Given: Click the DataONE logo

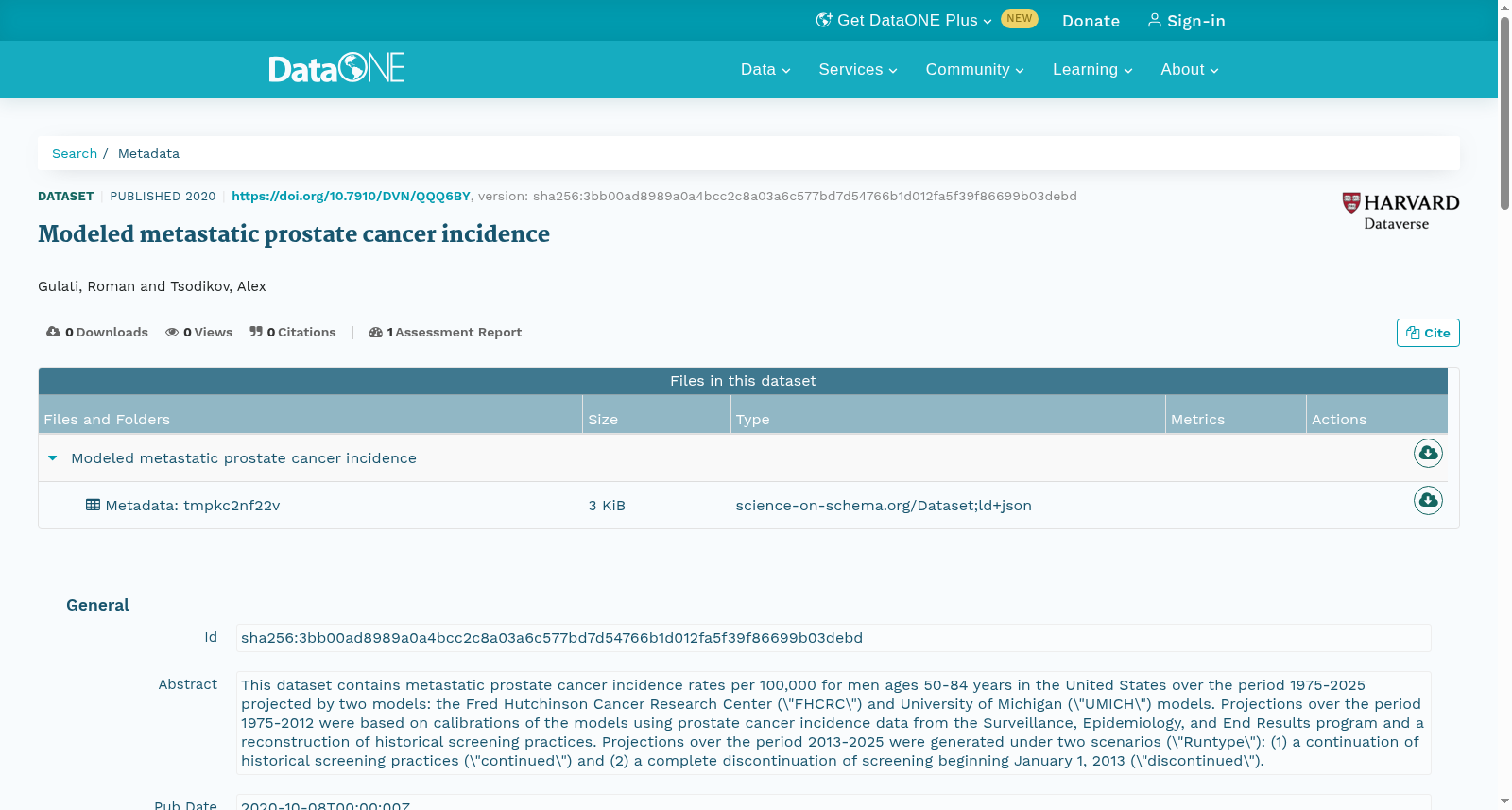Looking at the screenshot, I should [x=336, y=68].
